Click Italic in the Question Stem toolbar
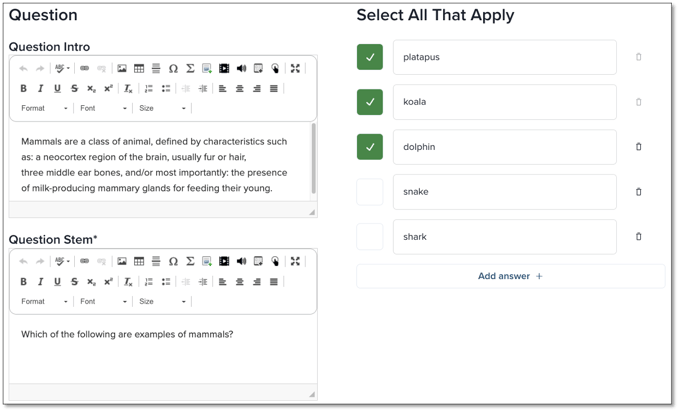The height and width of the screenshot is (411, 679). pos(40,282)
